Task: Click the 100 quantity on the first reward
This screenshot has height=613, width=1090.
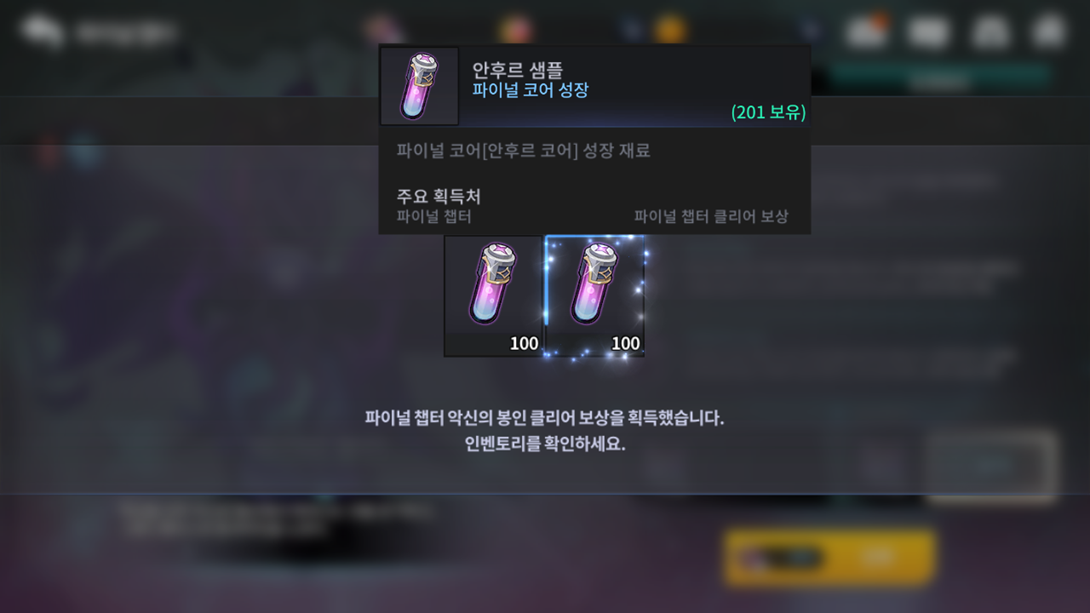Action: [x=523, y=343]
